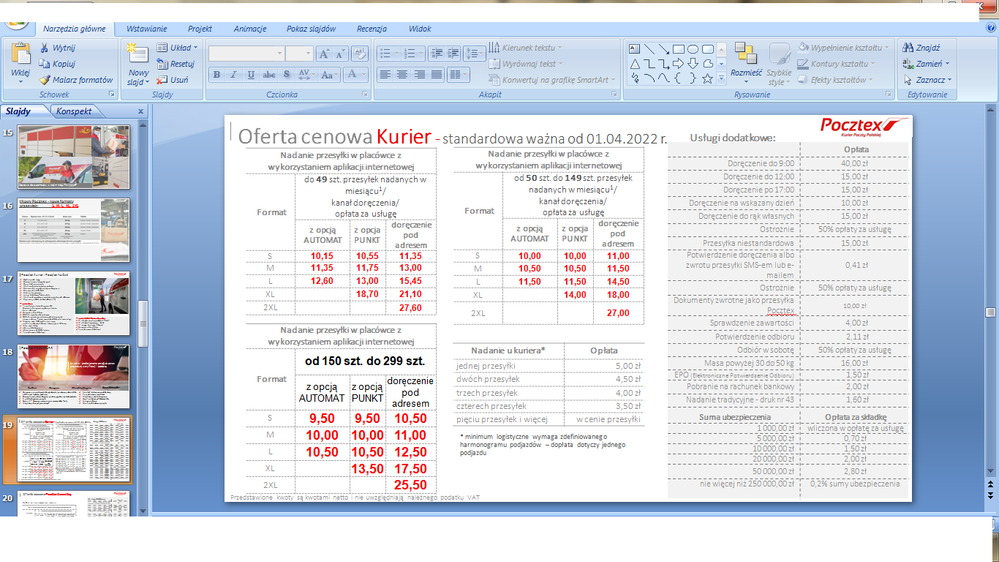Open the font name combo box
Image resolution: width=999 pixels, height=562 pixels.
coord(246,54)
